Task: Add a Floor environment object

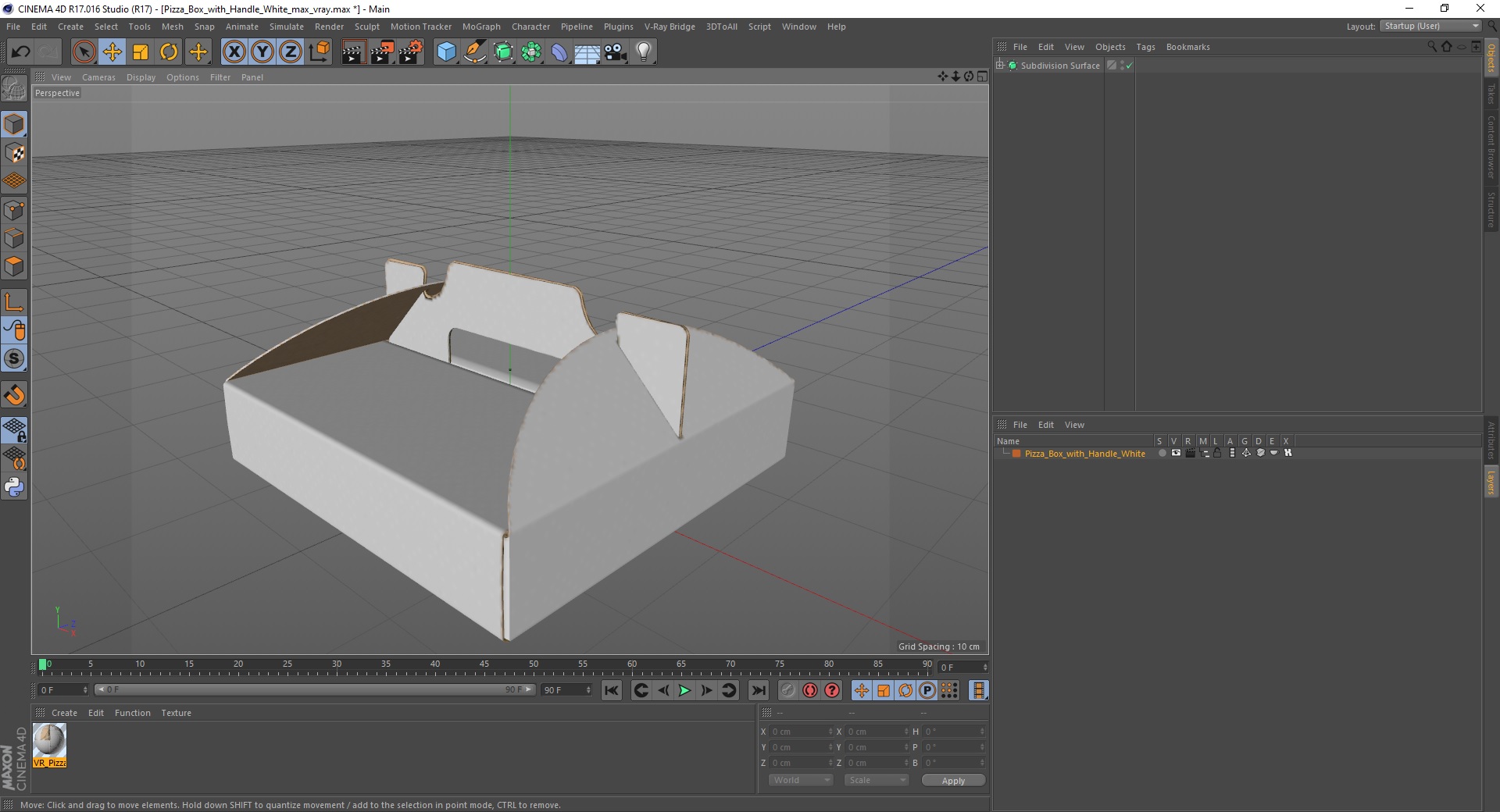Action: 587,52
